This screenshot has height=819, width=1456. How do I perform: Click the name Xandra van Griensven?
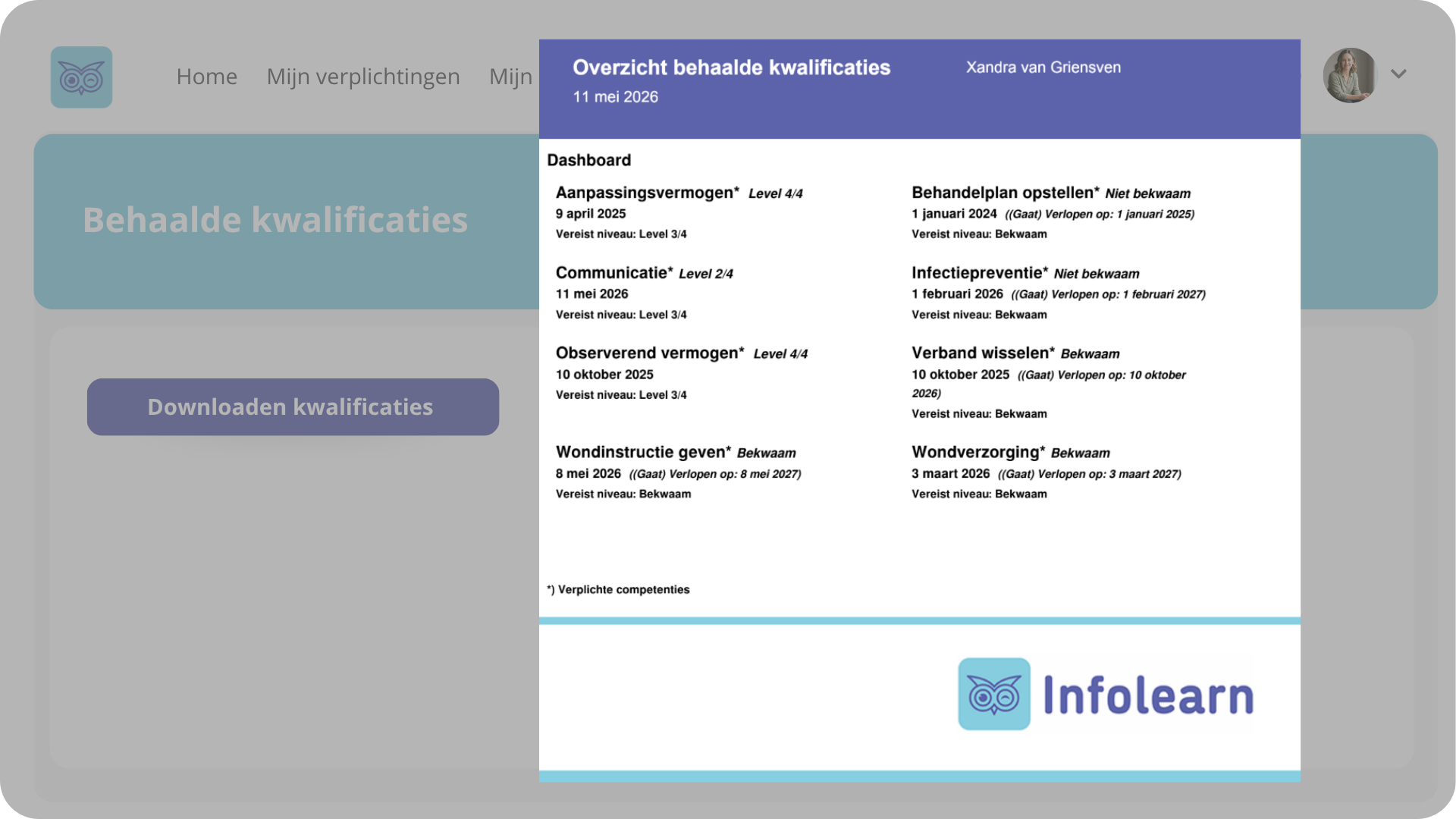pyautogui.click(x=1043, y=67)
